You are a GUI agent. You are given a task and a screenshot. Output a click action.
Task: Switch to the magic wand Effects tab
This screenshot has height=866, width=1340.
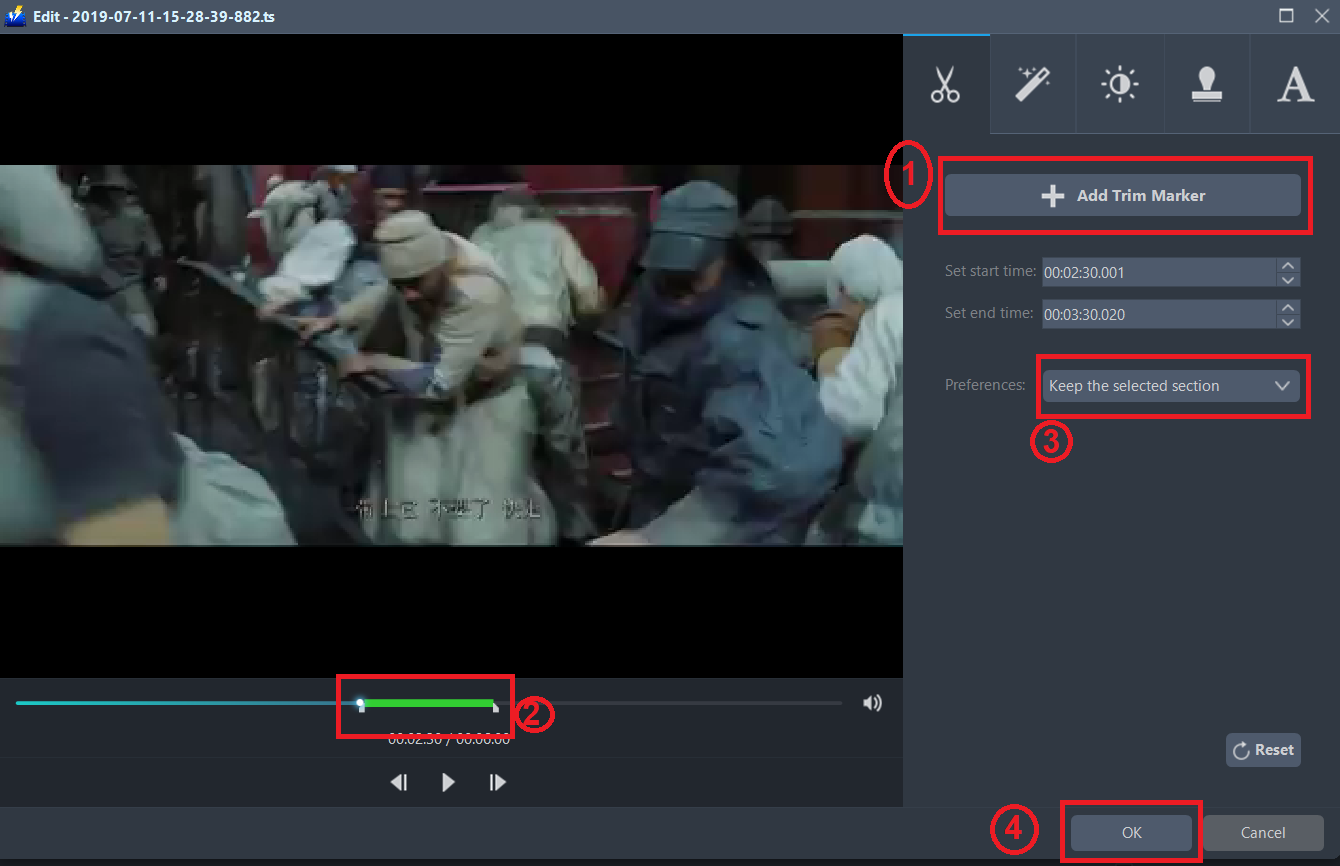1033,85
